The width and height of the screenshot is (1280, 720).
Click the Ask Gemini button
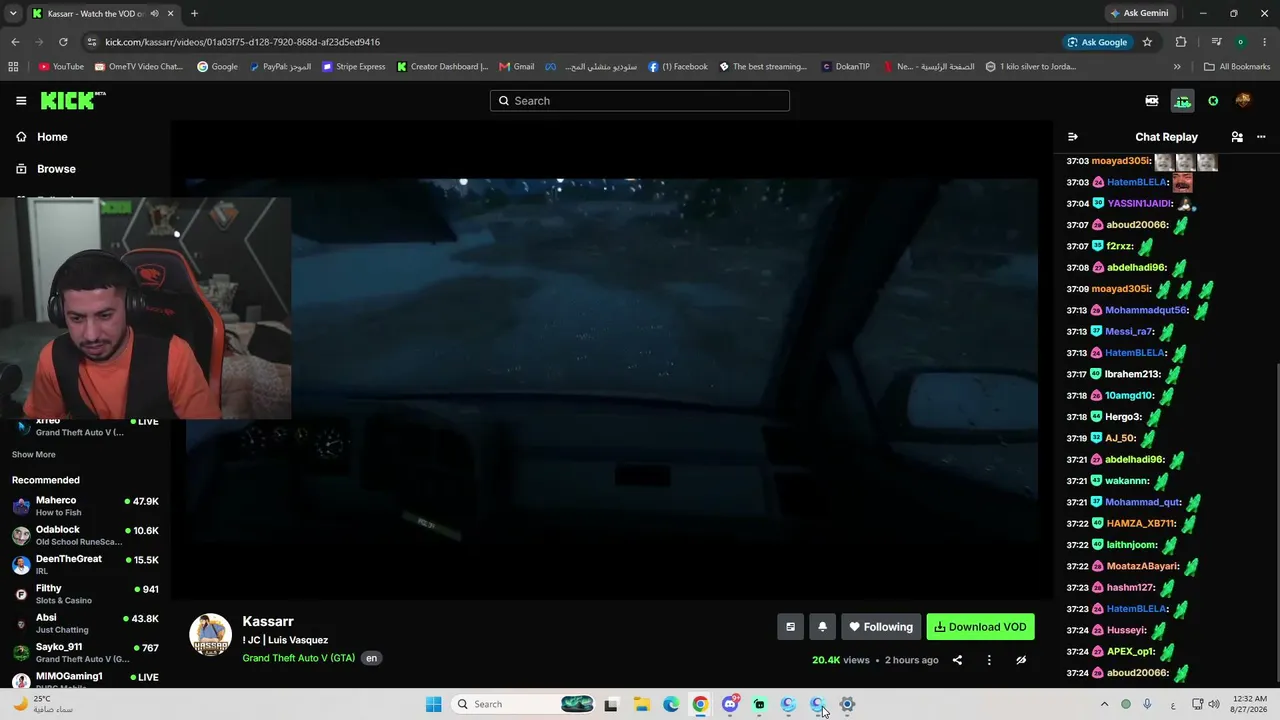click(1139, 13)
